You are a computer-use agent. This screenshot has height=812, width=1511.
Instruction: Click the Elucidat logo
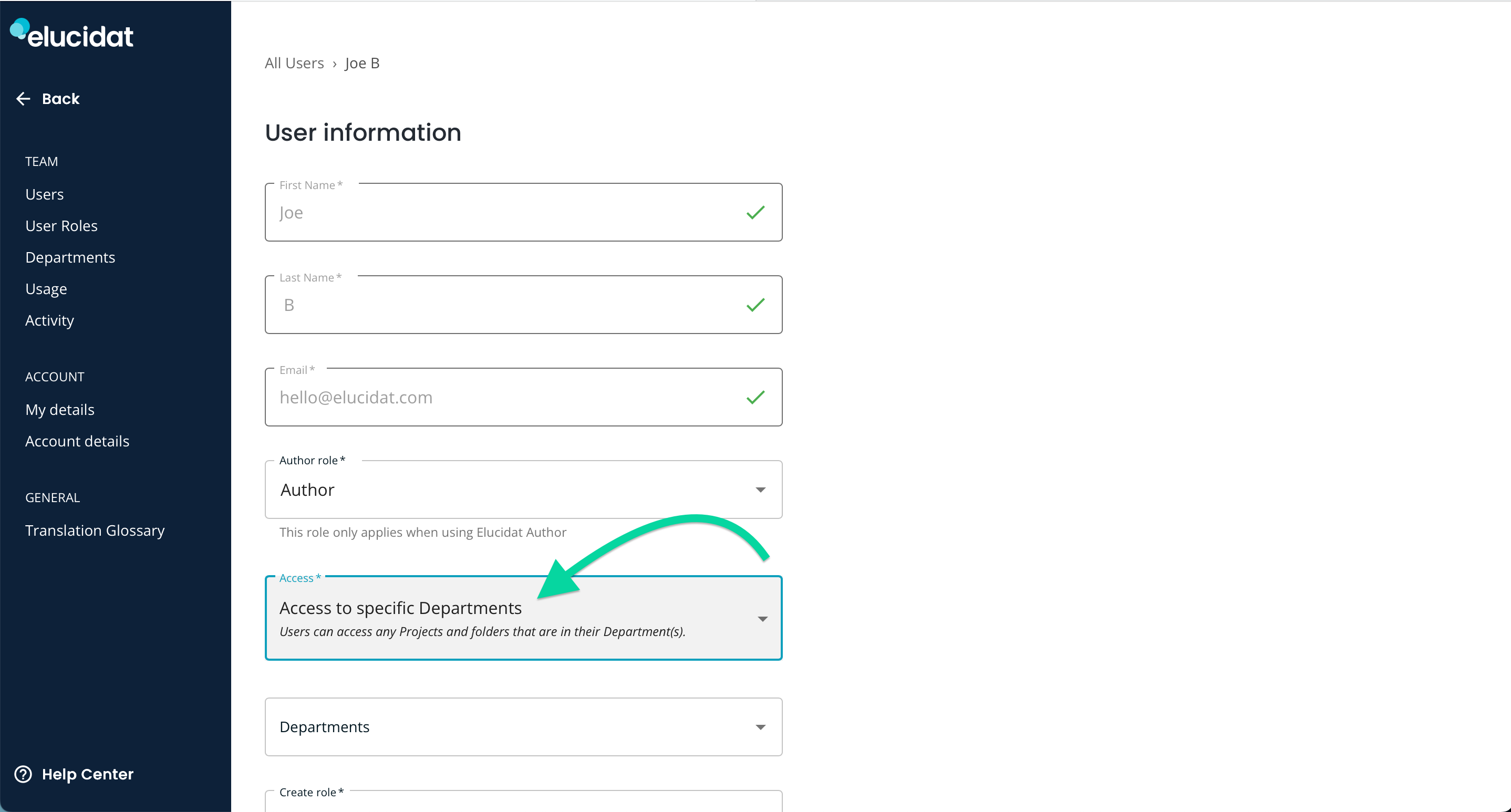71,34
